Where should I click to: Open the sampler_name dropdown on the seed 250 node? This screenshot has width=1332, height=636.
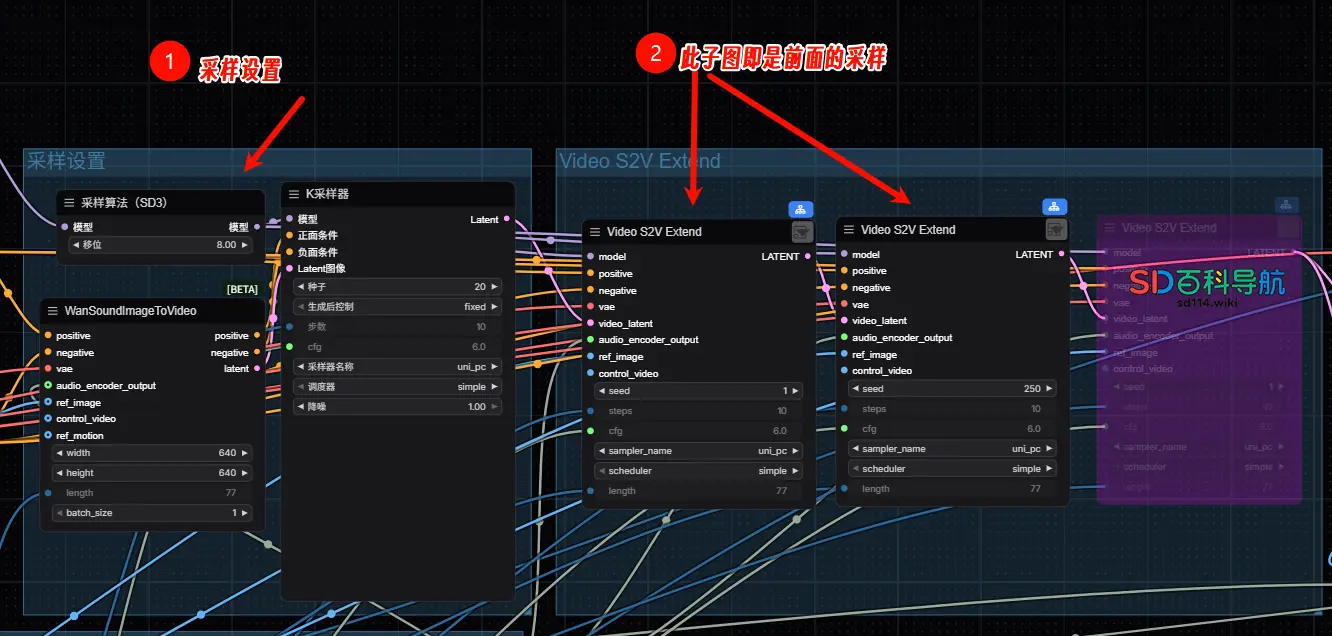952,449
